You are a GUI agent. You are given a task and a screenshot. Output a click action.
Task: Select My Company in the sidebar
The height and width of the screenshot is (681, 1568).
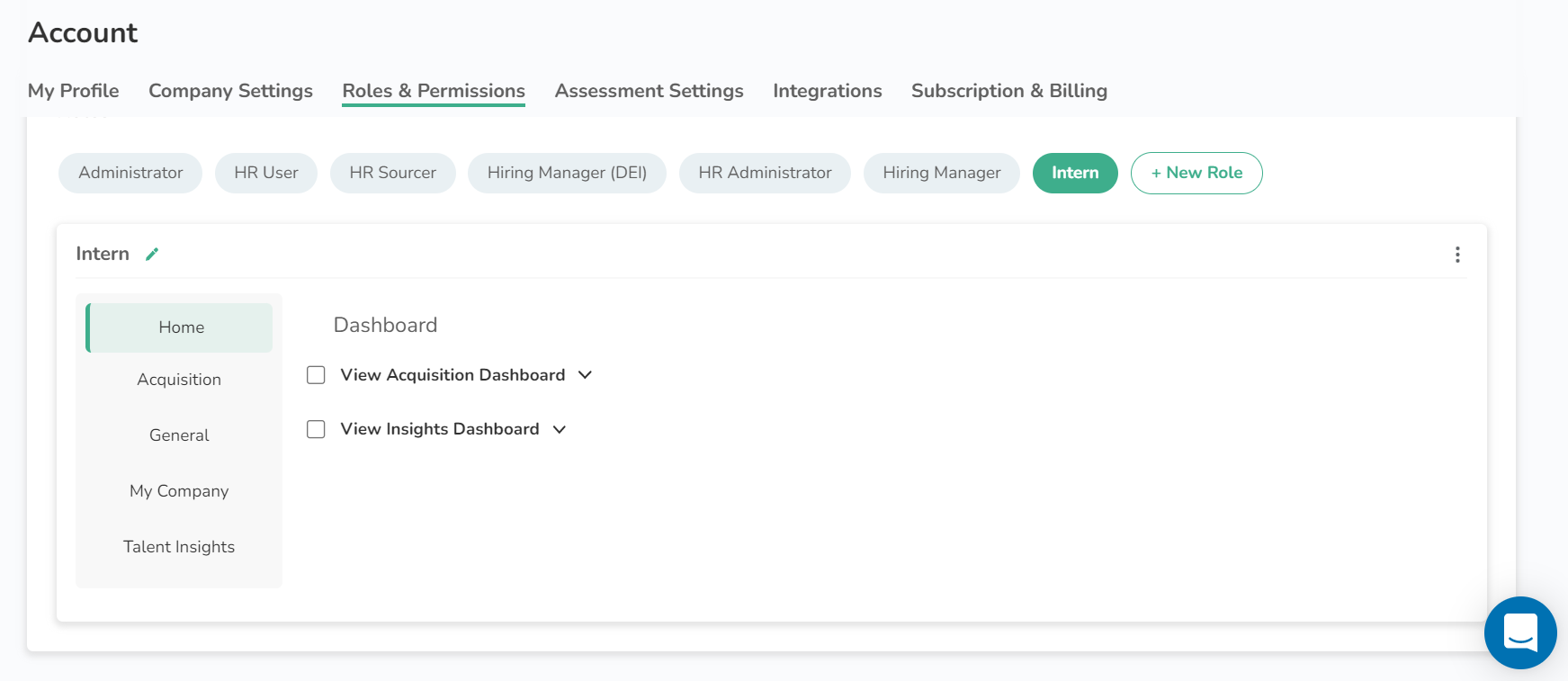click(179, 491)
